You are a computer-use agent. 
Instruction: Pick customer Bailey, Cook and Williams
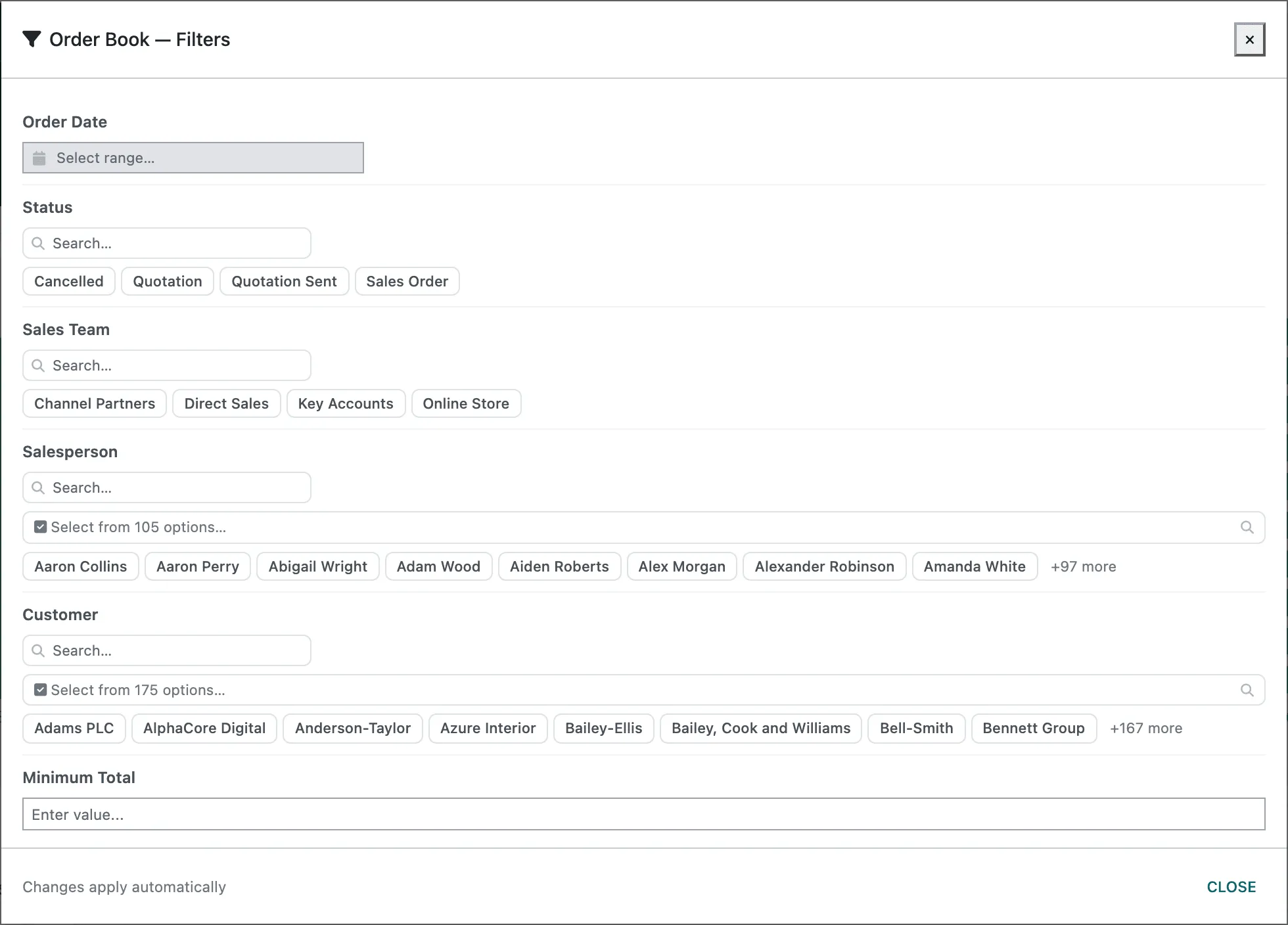pos(761,728)
